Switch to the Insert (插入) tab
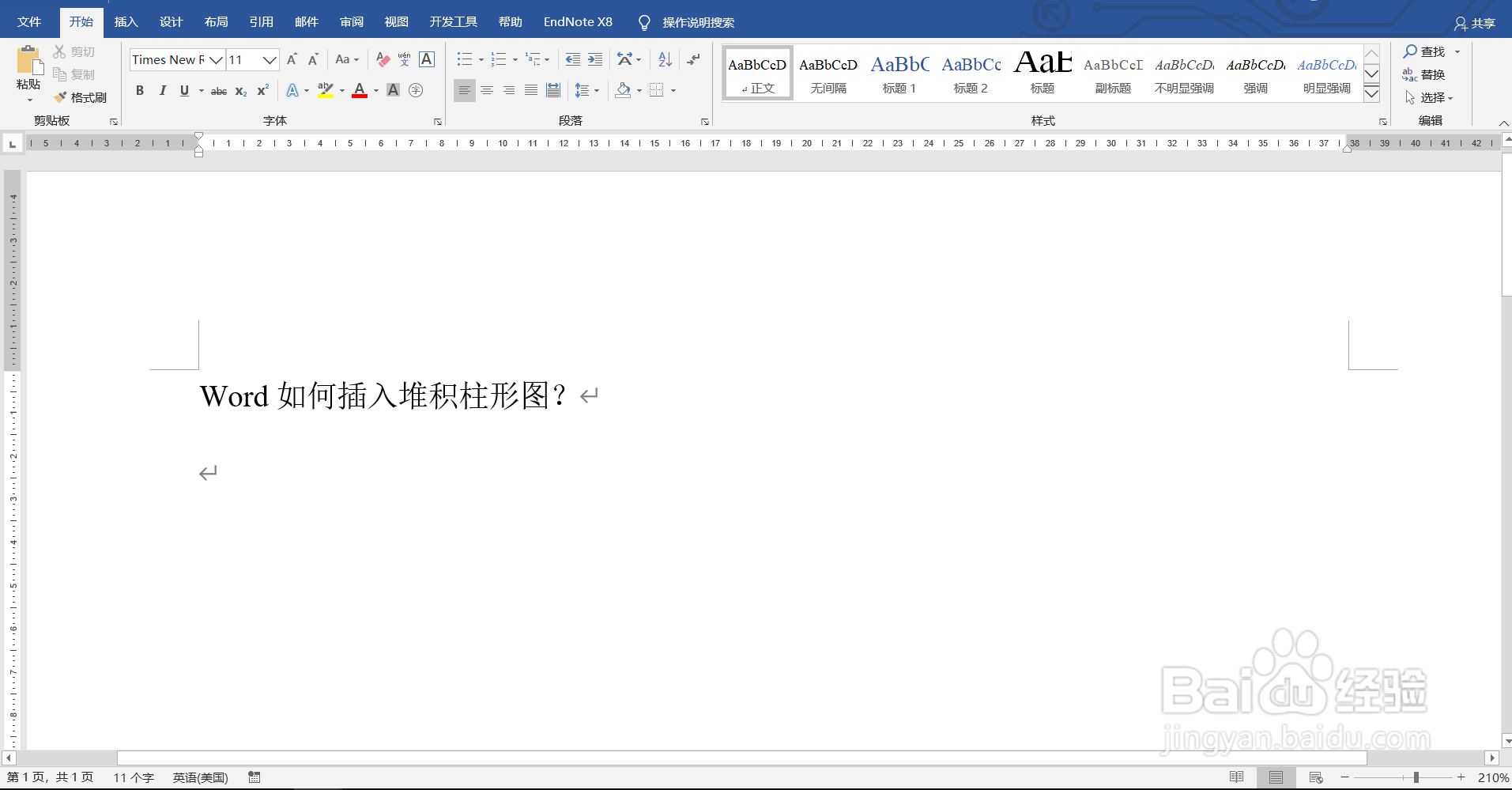 [x=126, y=22]
